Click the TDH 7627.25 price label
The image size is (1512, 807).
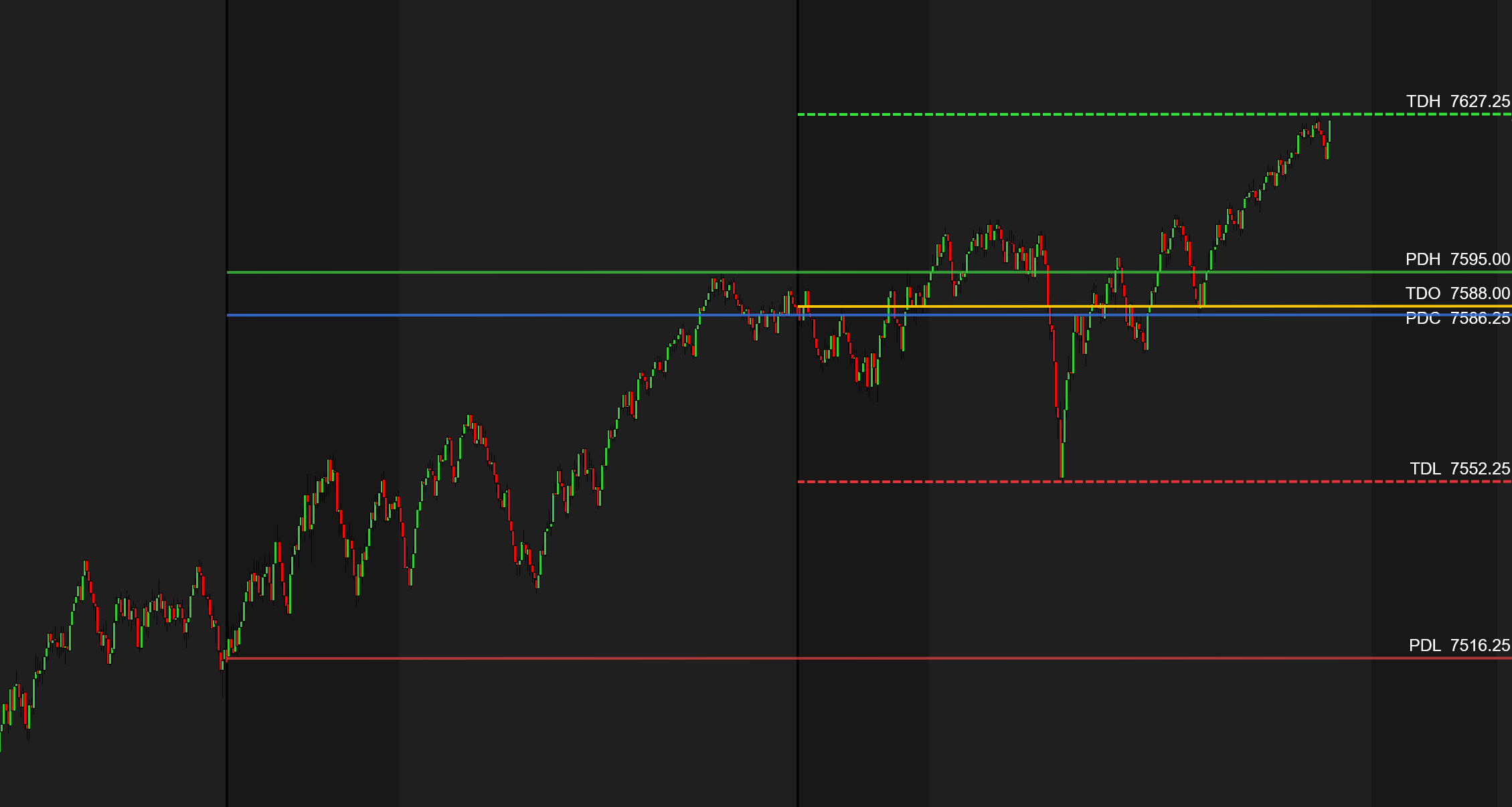1458,101
